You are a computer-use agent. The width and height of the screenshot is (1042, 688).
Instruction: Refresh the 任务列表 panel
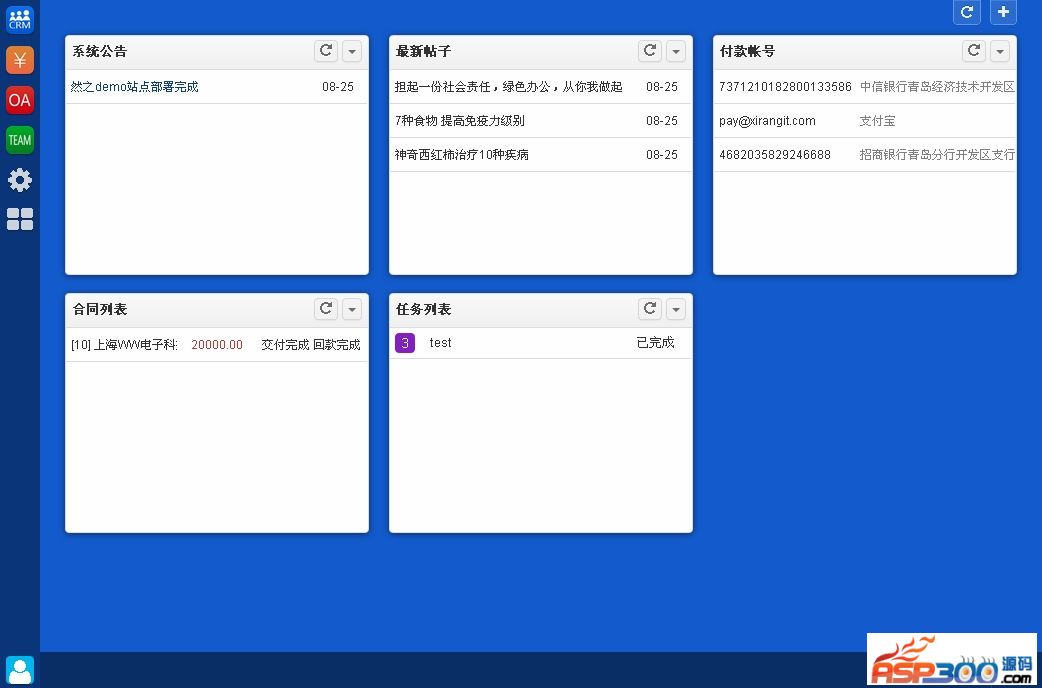[650, 308]
